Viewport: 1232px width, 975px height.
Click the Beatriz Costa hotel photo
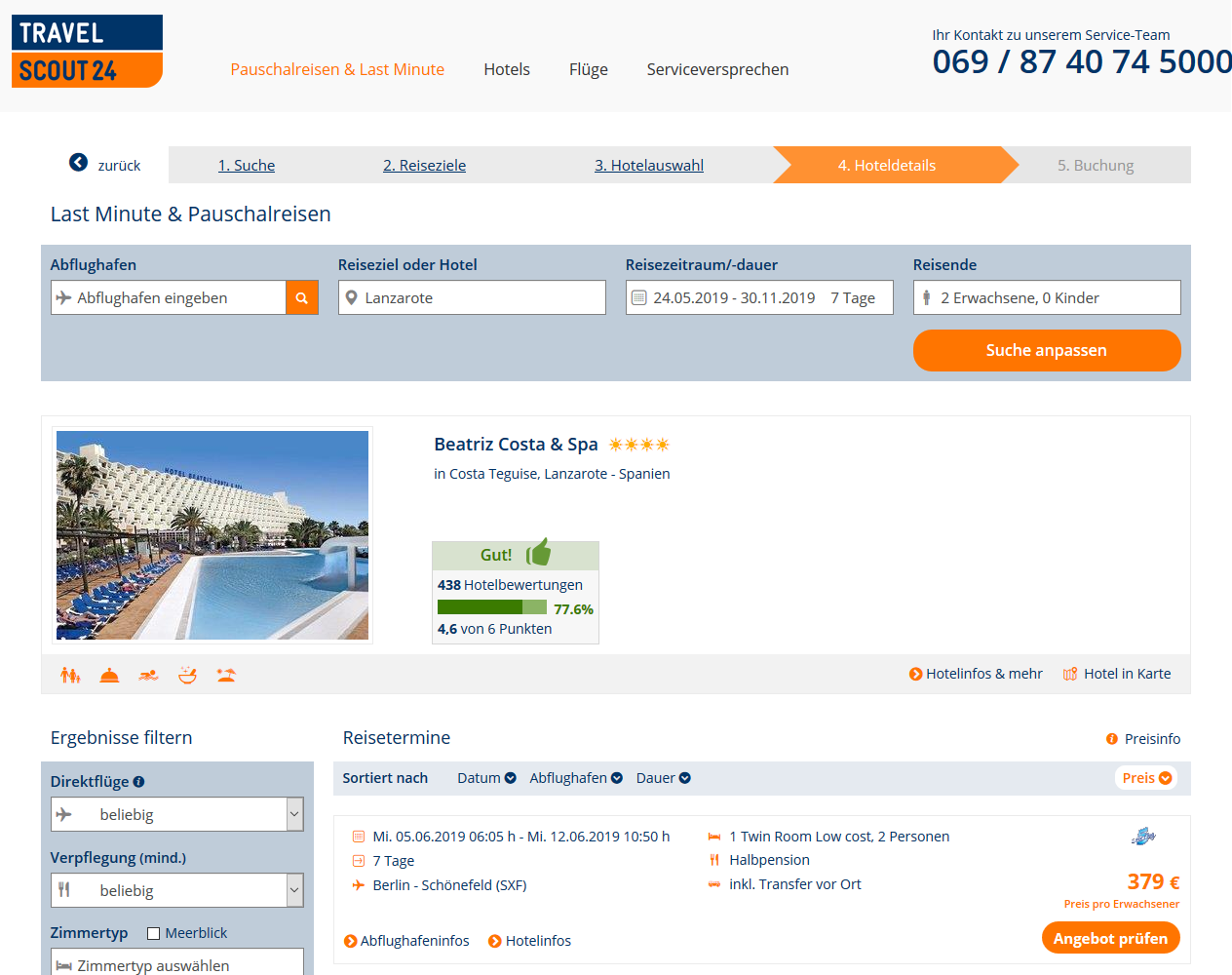212,535
